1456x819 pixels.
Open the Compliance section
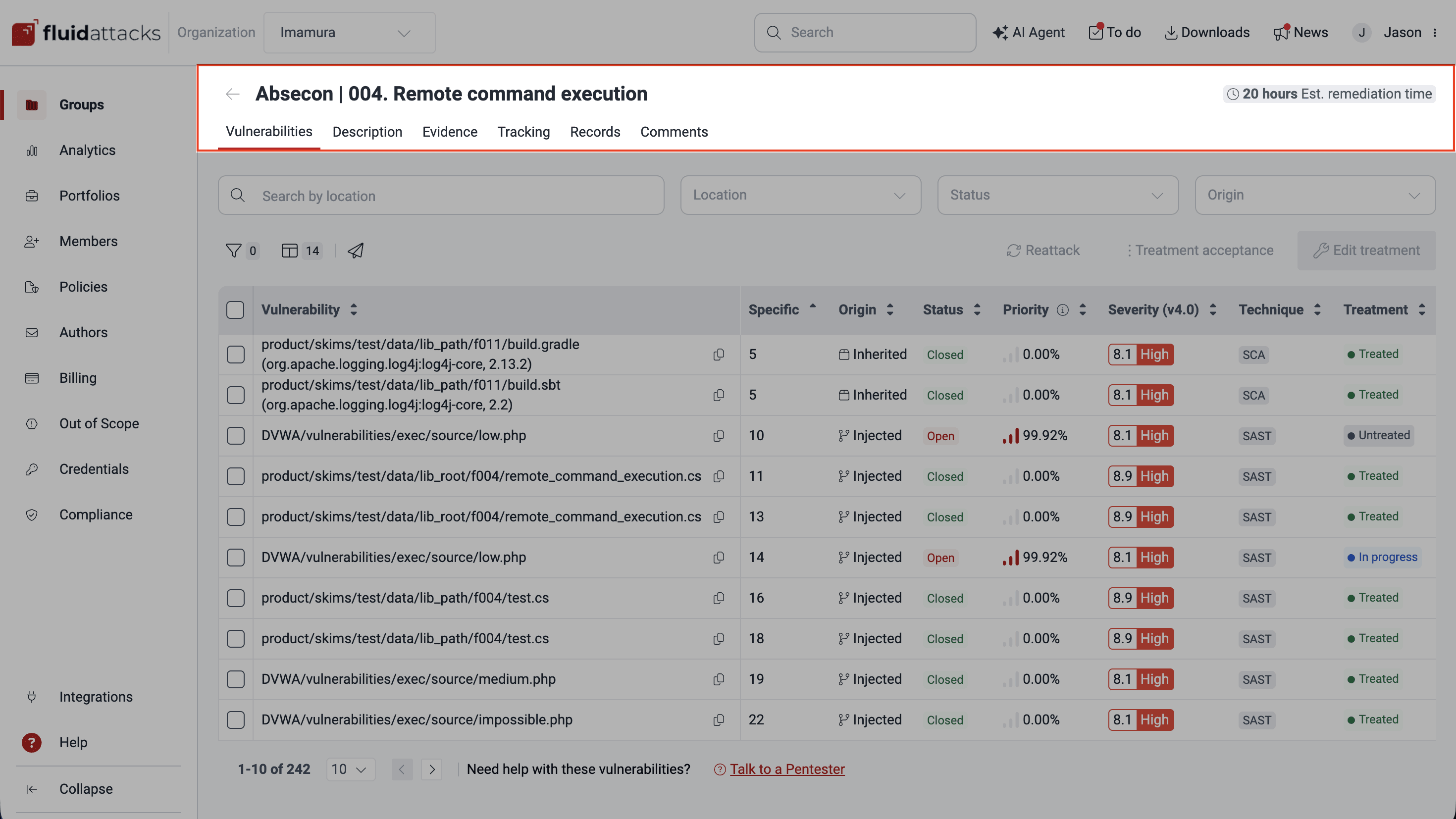pos(96,514)
